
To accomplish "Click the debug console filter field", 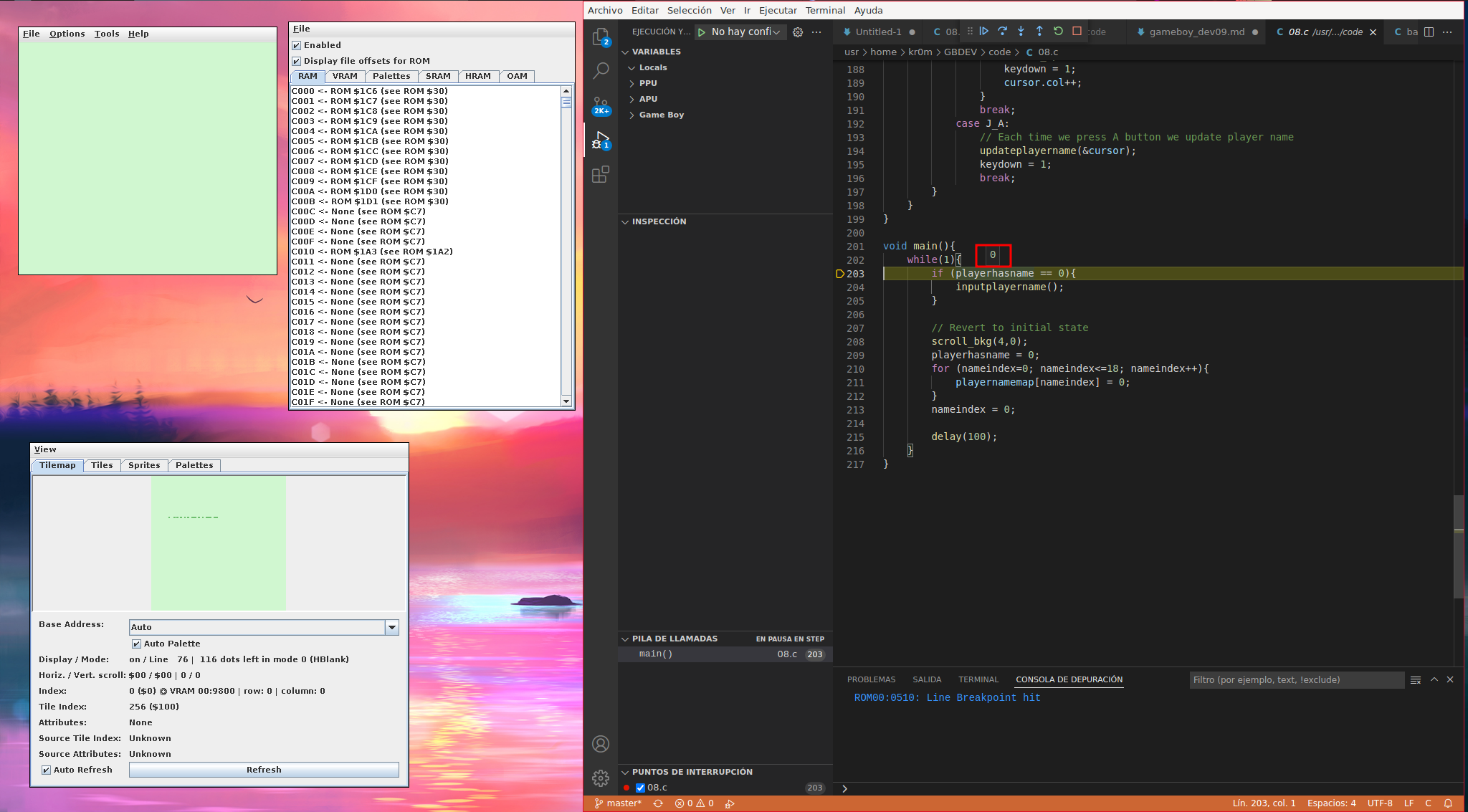I will tap(1296, 680).
